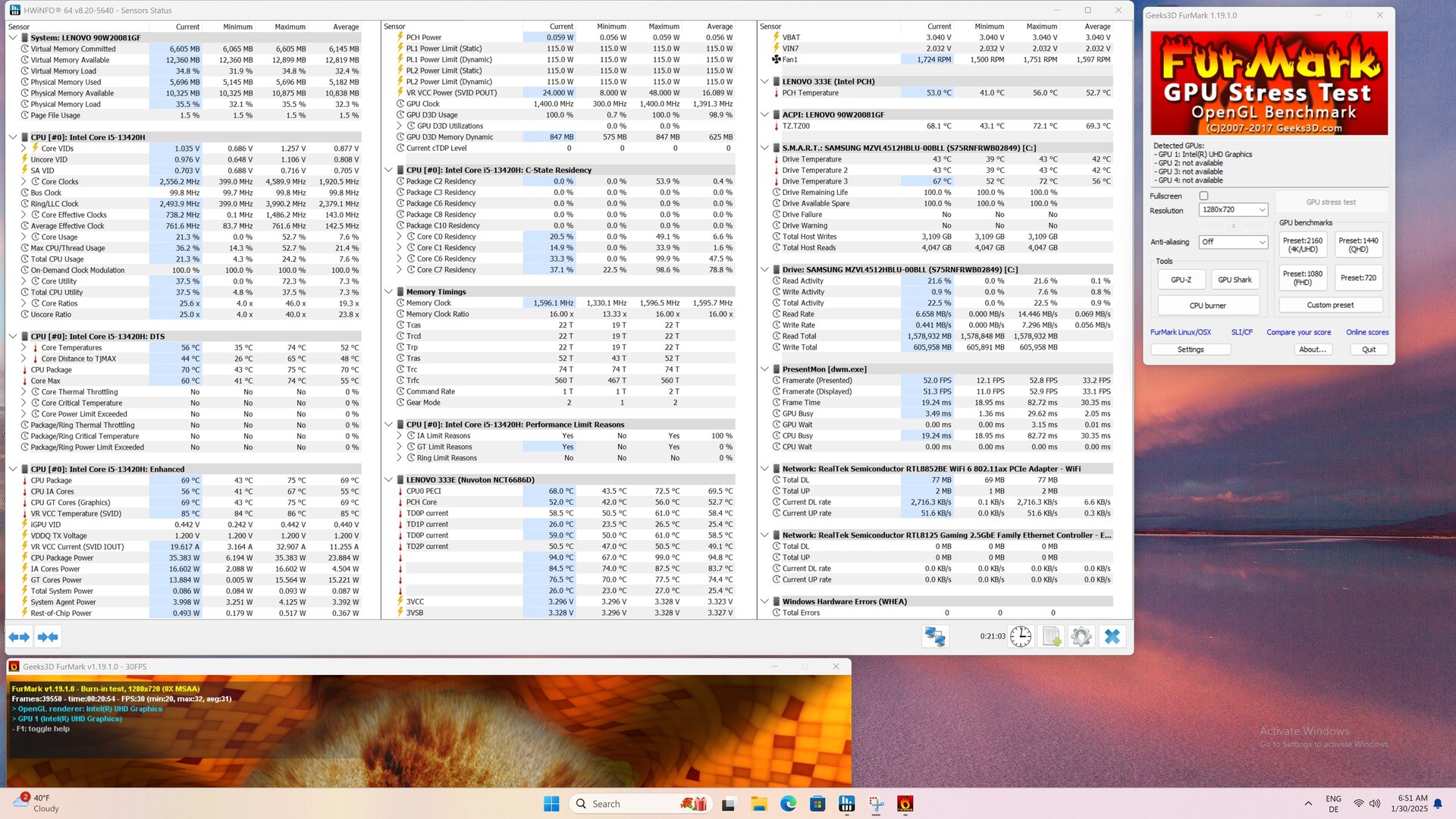This screenshot has width=1456, height=819.
Task: Open the Anti-aliasing Off dropdown
Action: pos(1233,242)
